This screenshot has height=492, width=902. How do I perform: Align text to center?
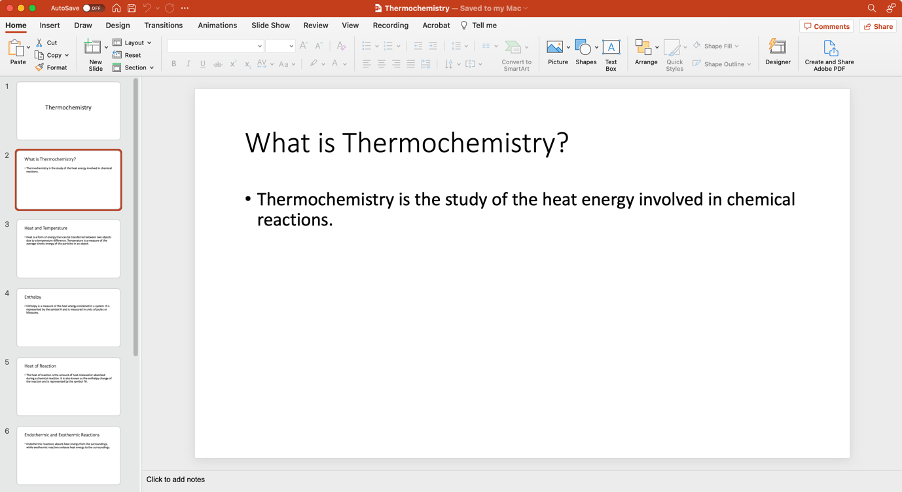[x=381, y=64]
